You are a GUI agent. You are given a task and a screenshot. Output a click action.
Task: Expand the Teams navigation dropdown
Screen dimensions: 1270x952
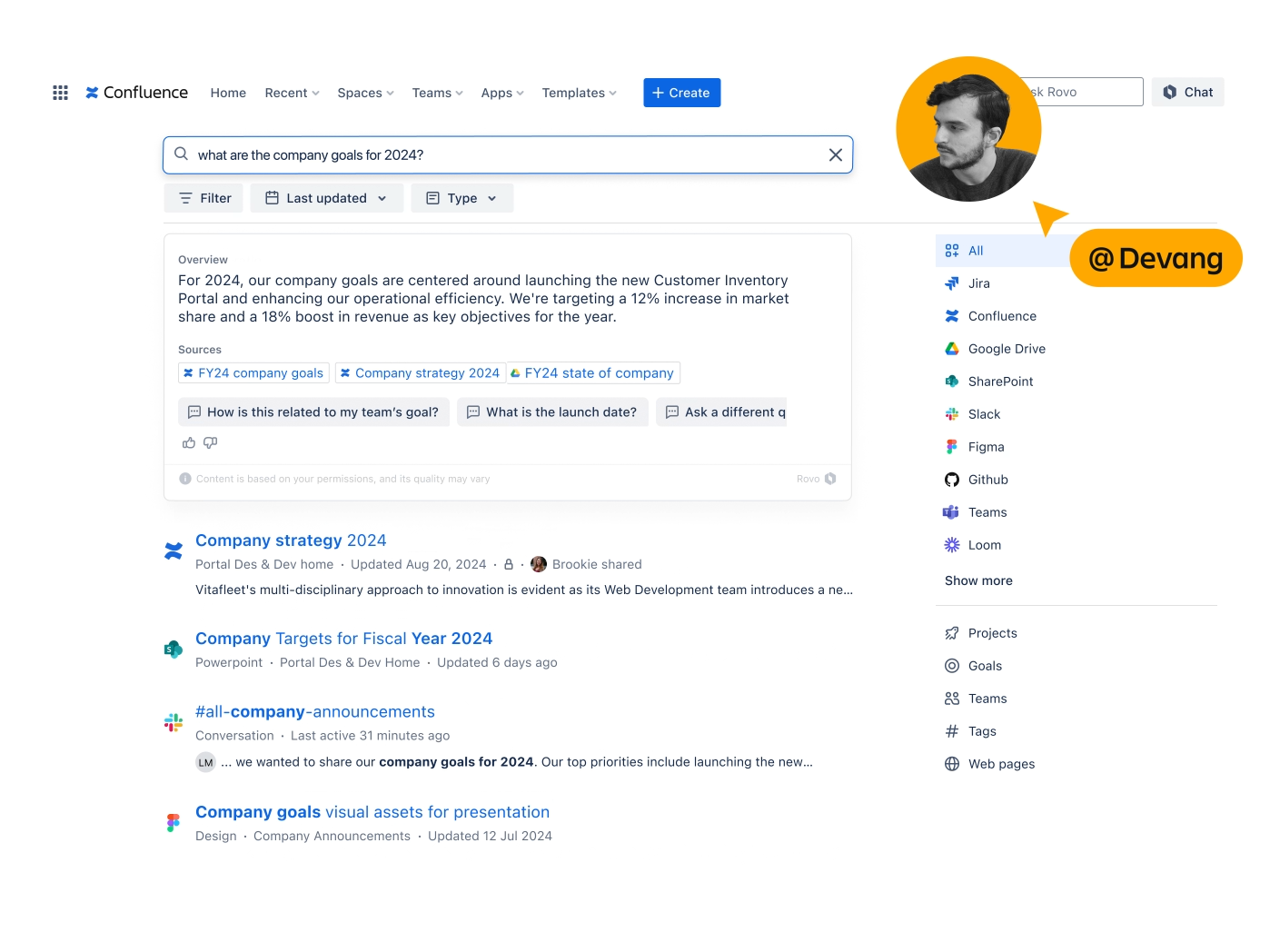438,93
